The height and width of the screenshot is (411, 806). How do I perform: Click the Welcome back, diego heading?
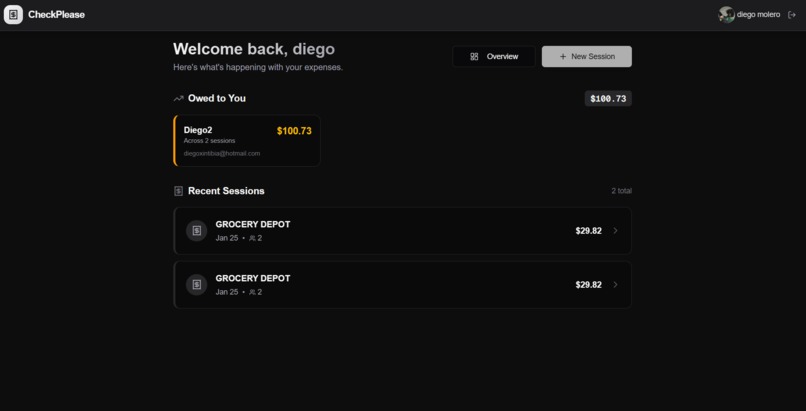pos(254,49)
